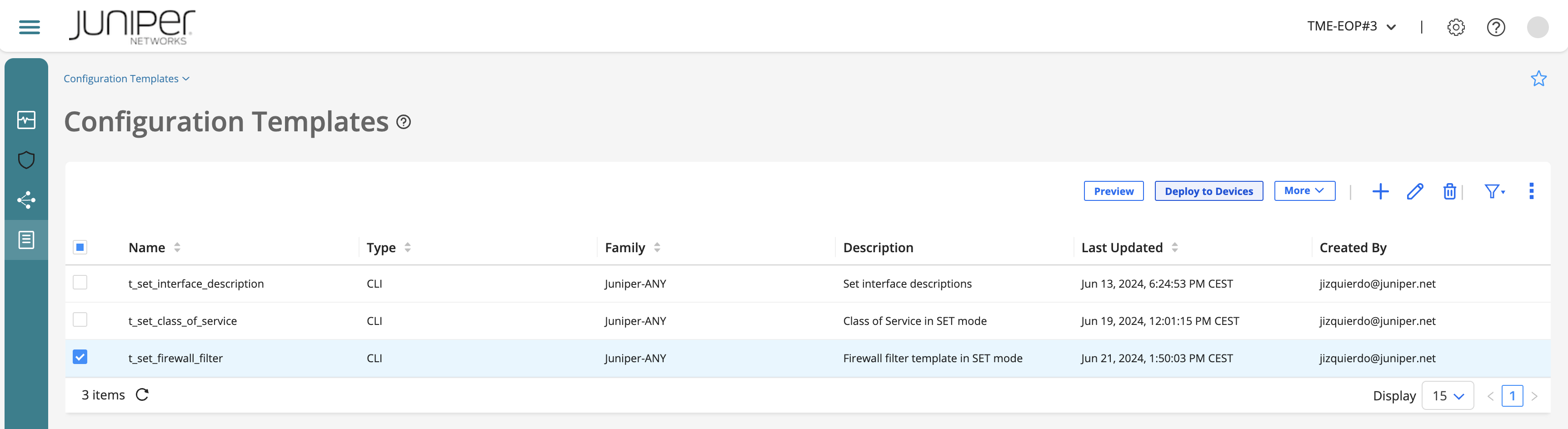Edit the selected template using the pencil icon
This screenshot has width=1568, height=429.
point(1415,191)
